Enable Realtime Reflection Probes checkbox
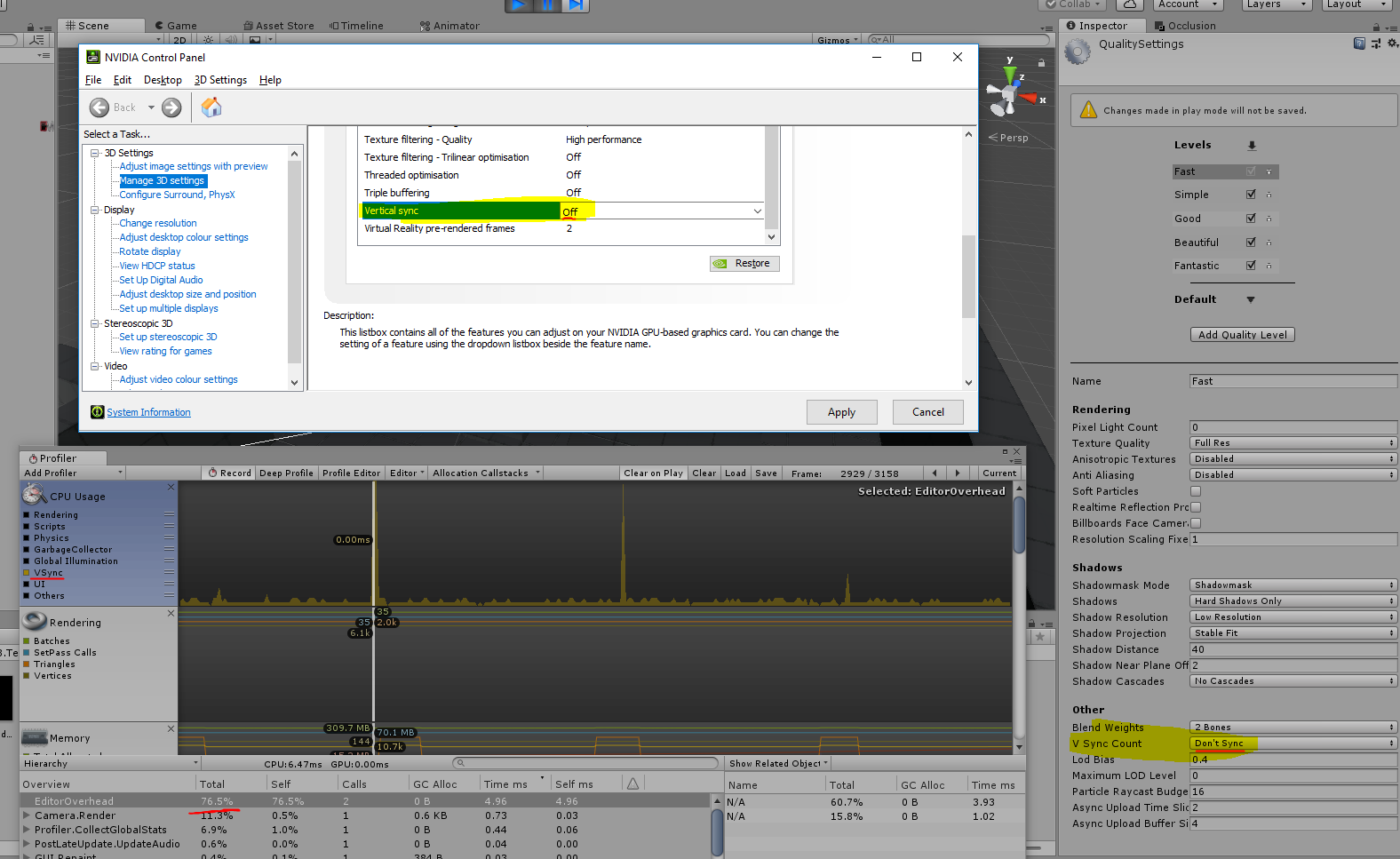Screen dimensions: 1400x859 pyautogui.click(x=1196, y=507)
